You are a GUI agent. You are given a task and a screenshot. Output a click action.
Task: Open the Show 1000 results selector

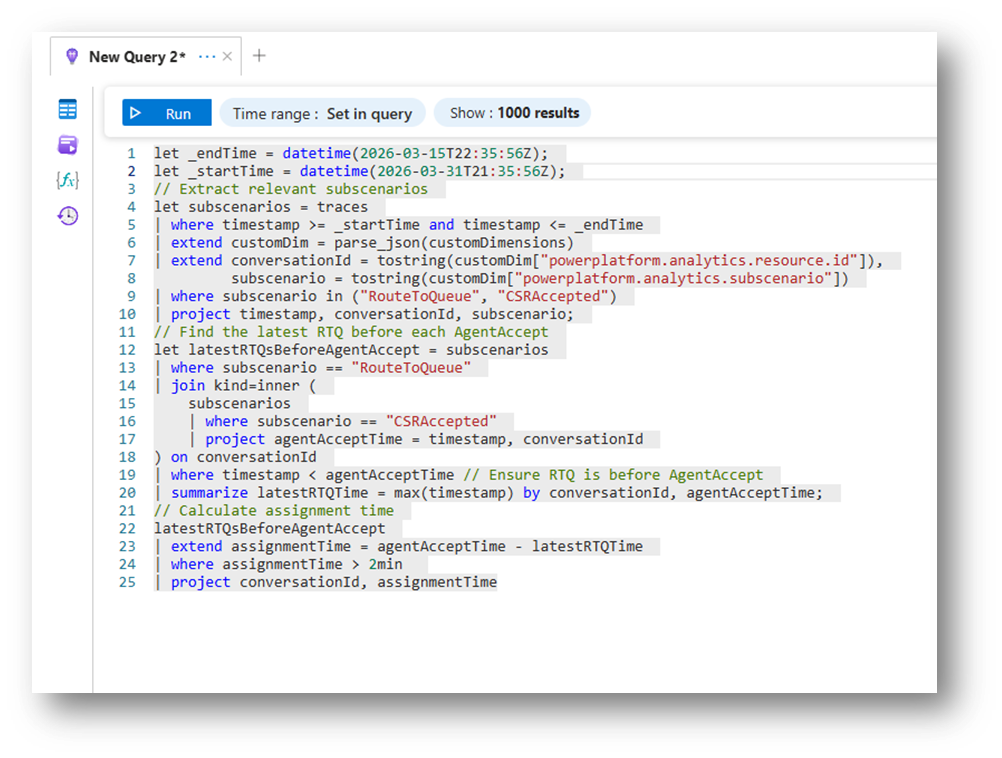tap(514, 113)
